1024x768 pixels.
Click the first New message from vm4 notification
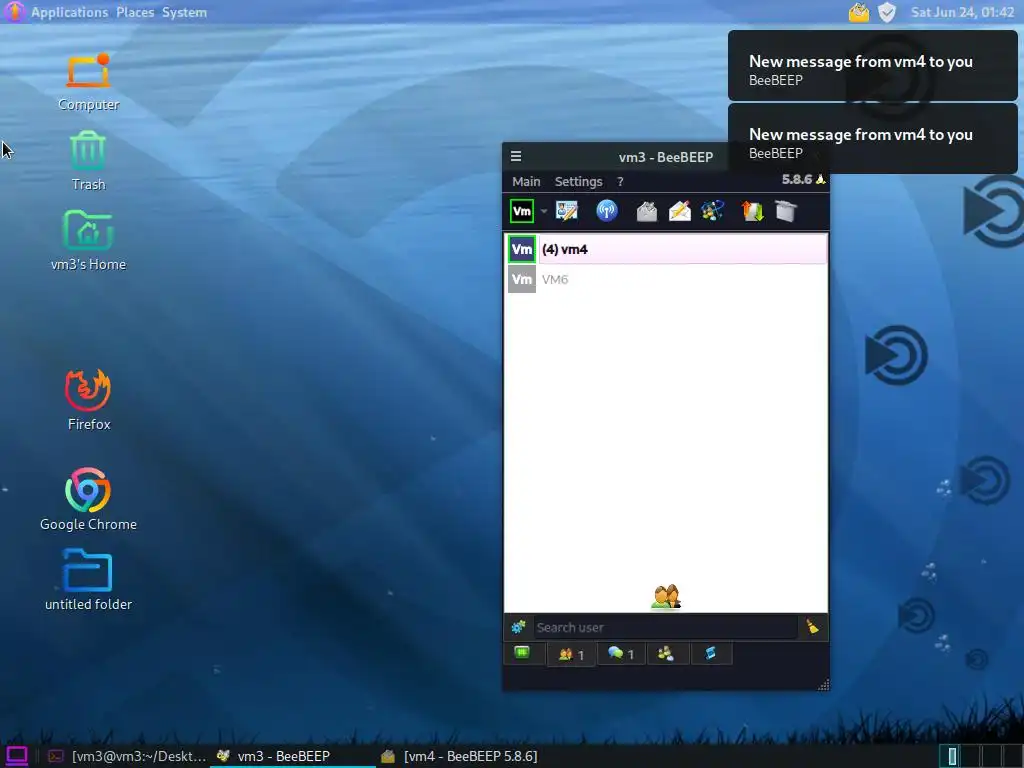tap(872, 66)
